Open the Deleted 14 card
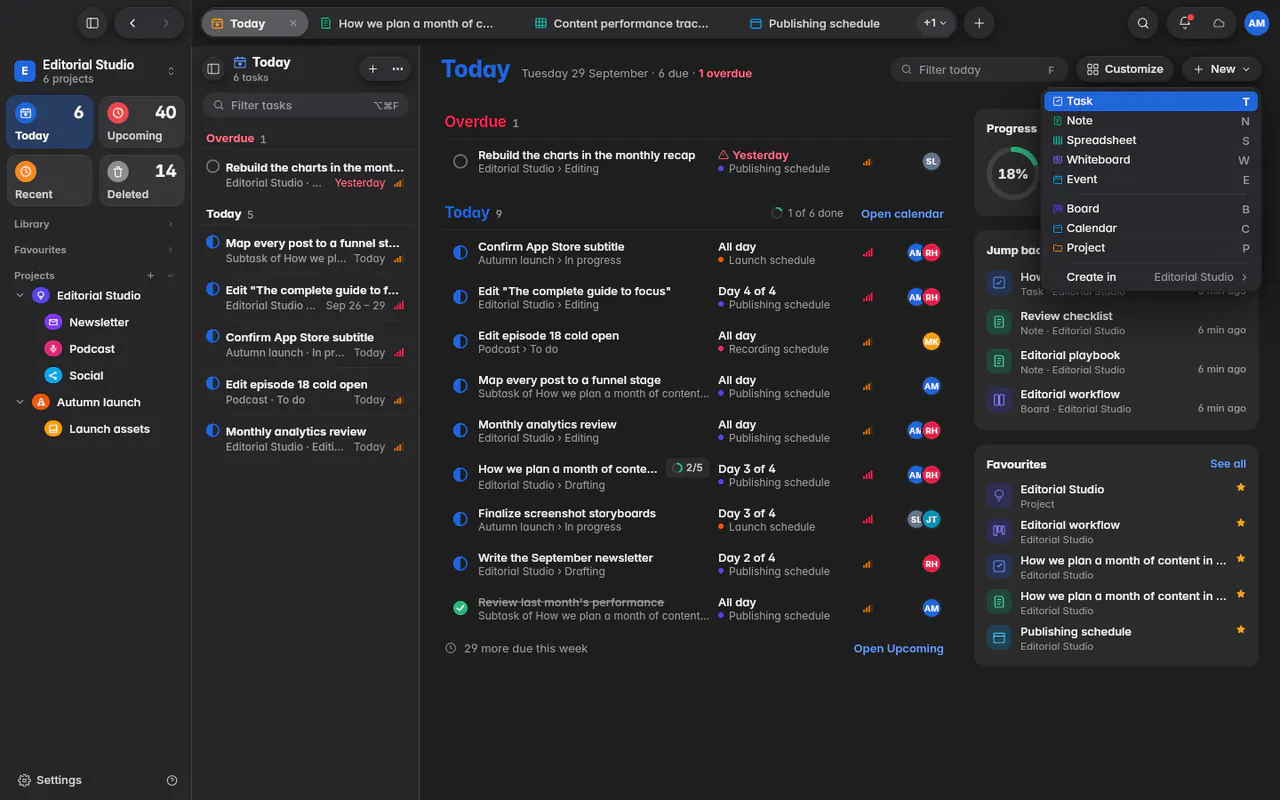1280x800 pixels. (x=141, y=180)
